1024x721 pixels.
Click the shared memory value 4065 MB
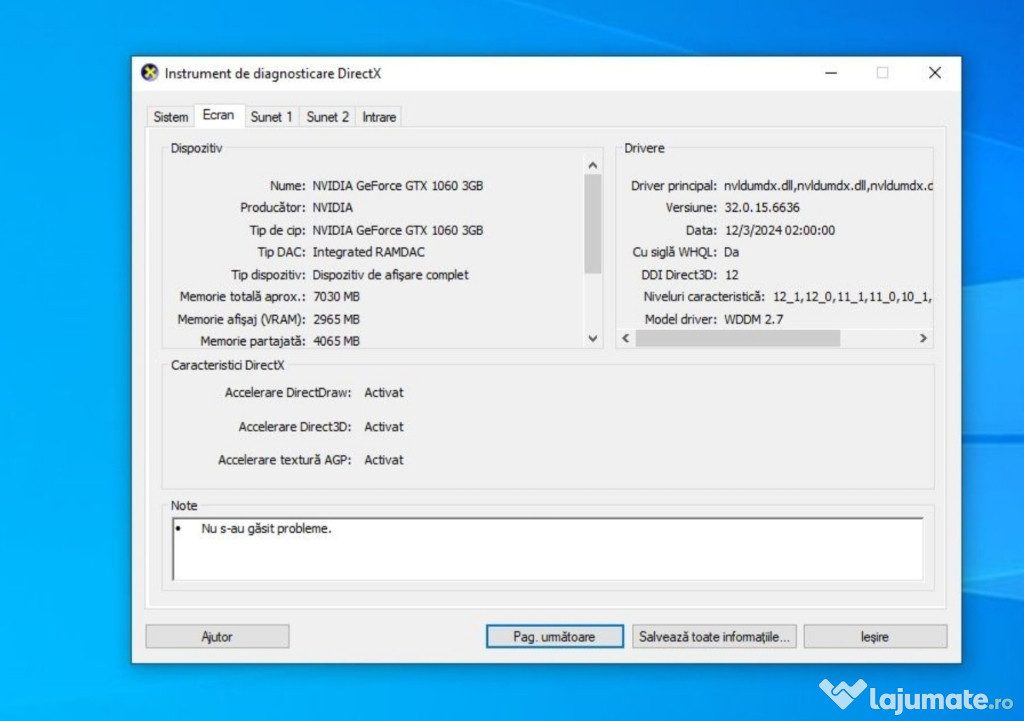pos(336,341)
